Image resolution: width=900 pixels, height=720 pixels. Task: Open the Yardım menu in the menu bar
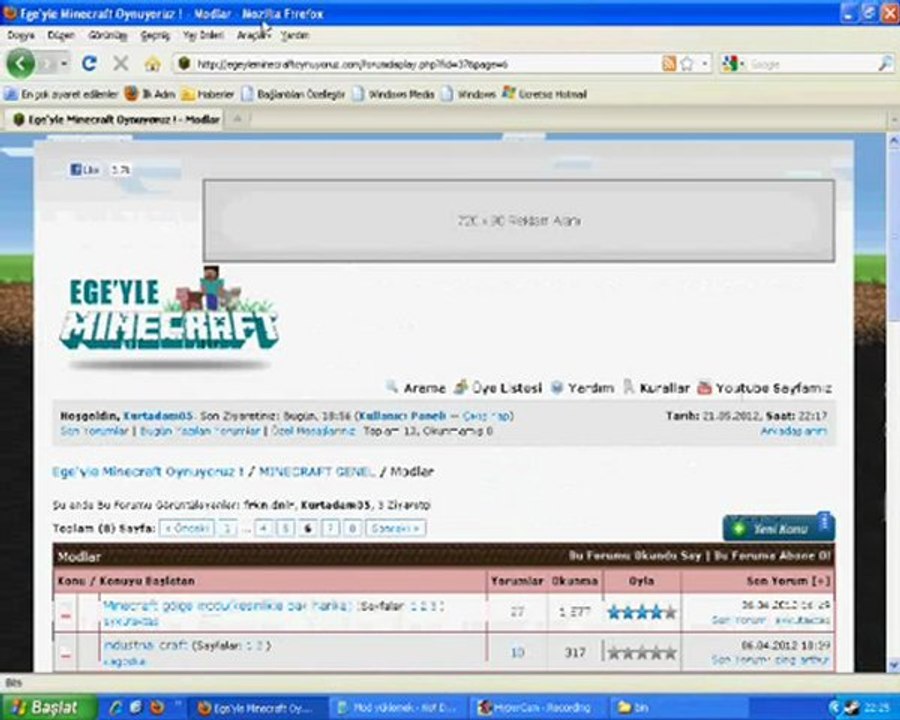click(294, 35)
